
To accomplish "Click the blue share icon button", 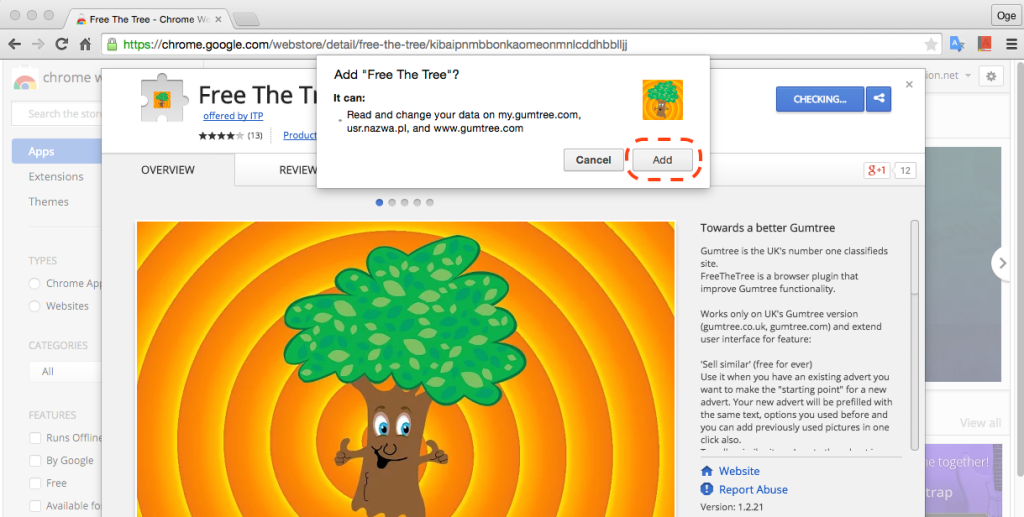I will click(x=879, y=99).
